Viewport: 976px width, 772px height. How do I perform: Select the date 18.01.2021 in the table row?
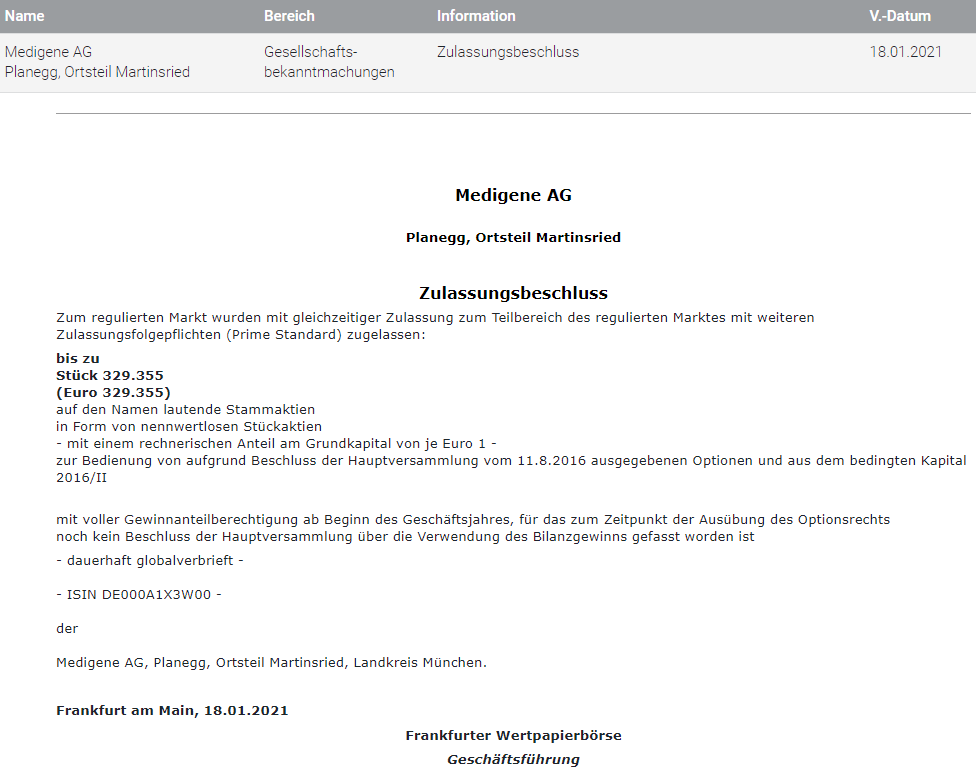click(905, 52)
